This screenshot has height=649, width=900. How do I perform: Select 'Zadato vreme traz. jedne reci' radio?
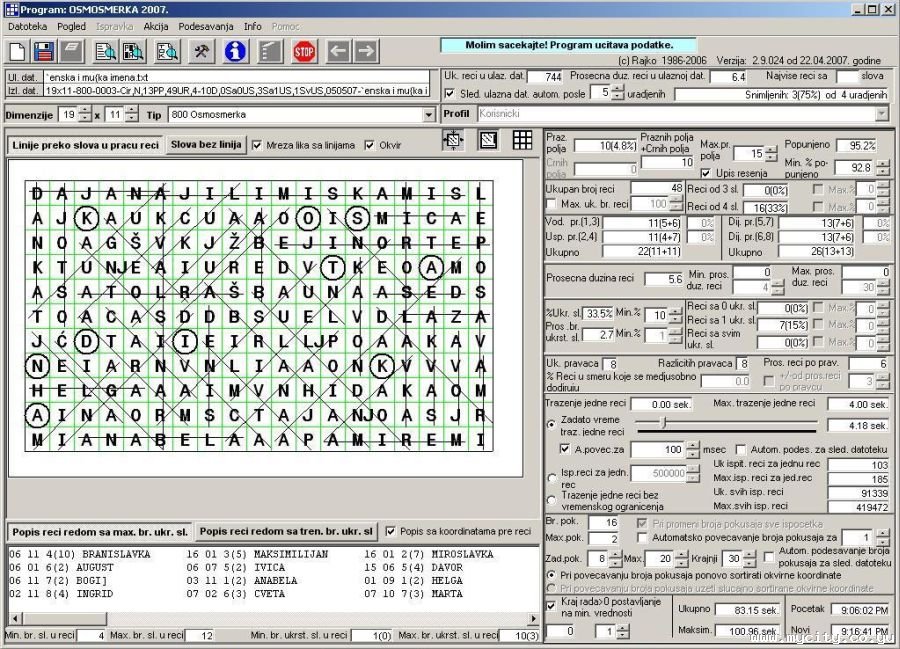pos(553,424)
